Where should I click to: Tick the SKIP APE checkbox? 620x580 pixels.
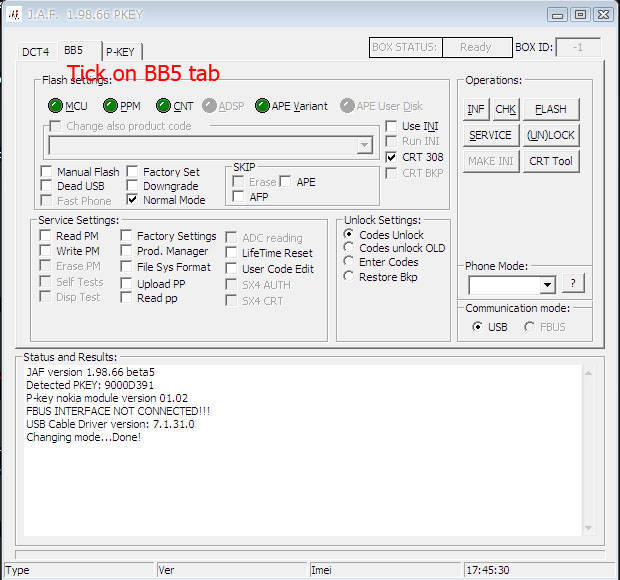(x=285, y=181)
